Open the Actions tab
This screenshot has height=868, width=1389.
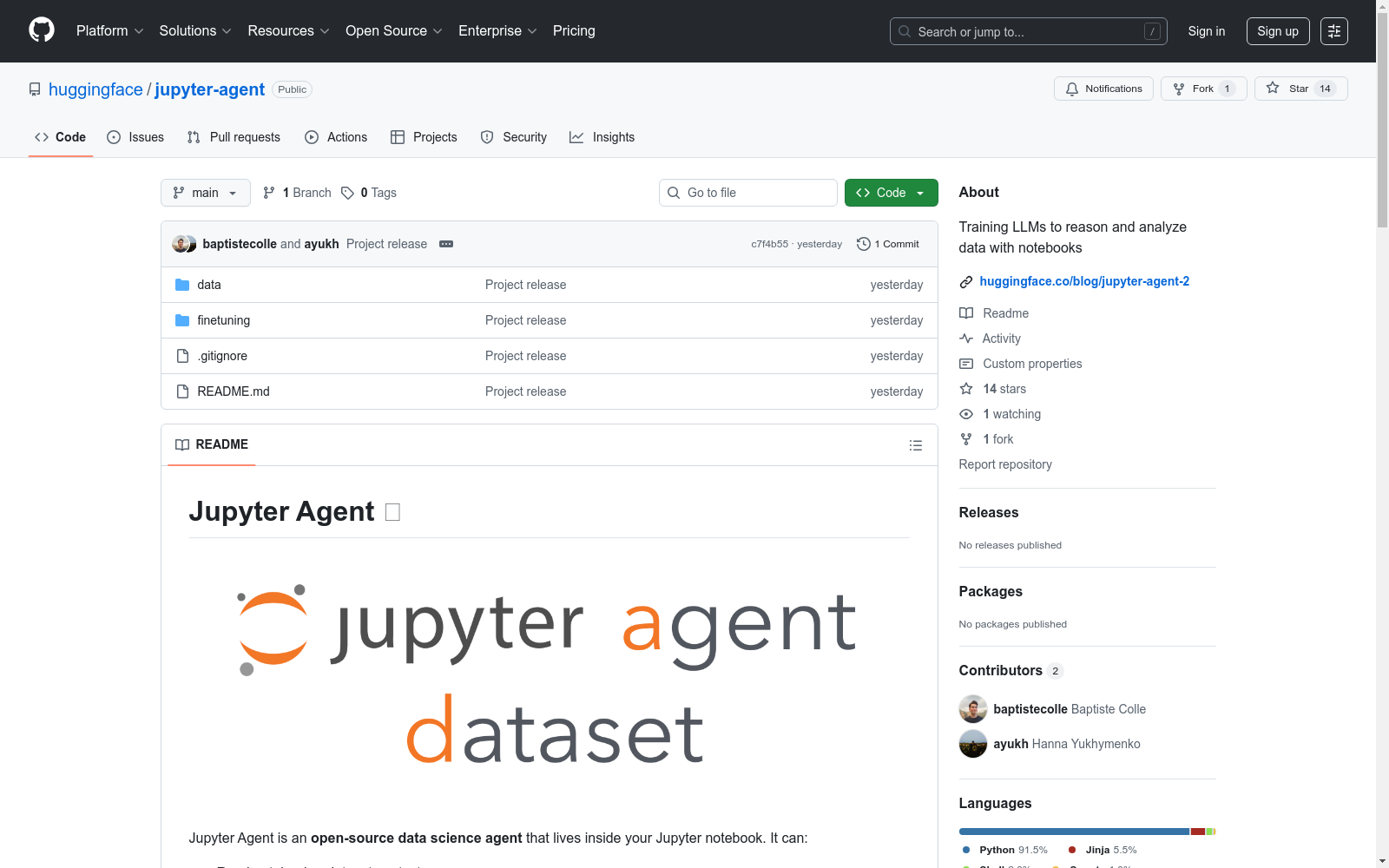coord(336,137)
